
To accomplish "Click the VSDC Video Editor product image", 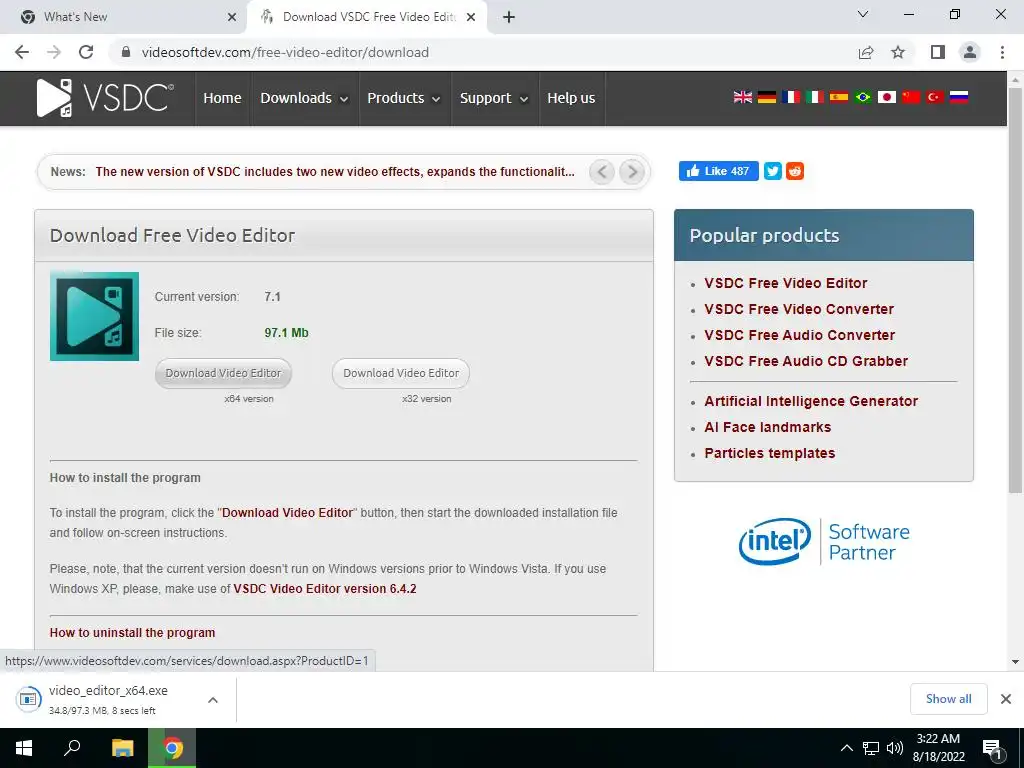I will pos(95,316).
